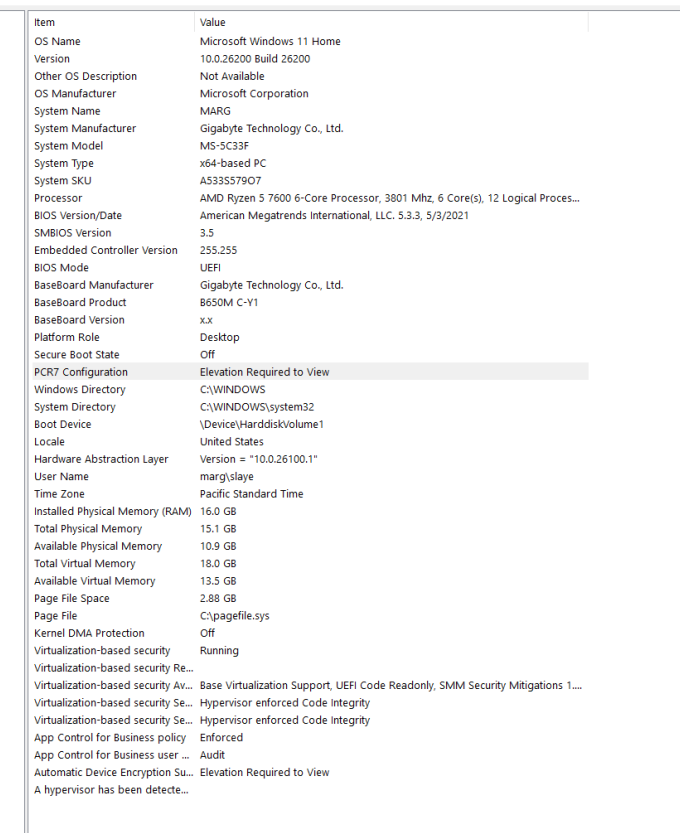680x833 pixels.
Task: Click the Value column header
Action: point(392,22)
